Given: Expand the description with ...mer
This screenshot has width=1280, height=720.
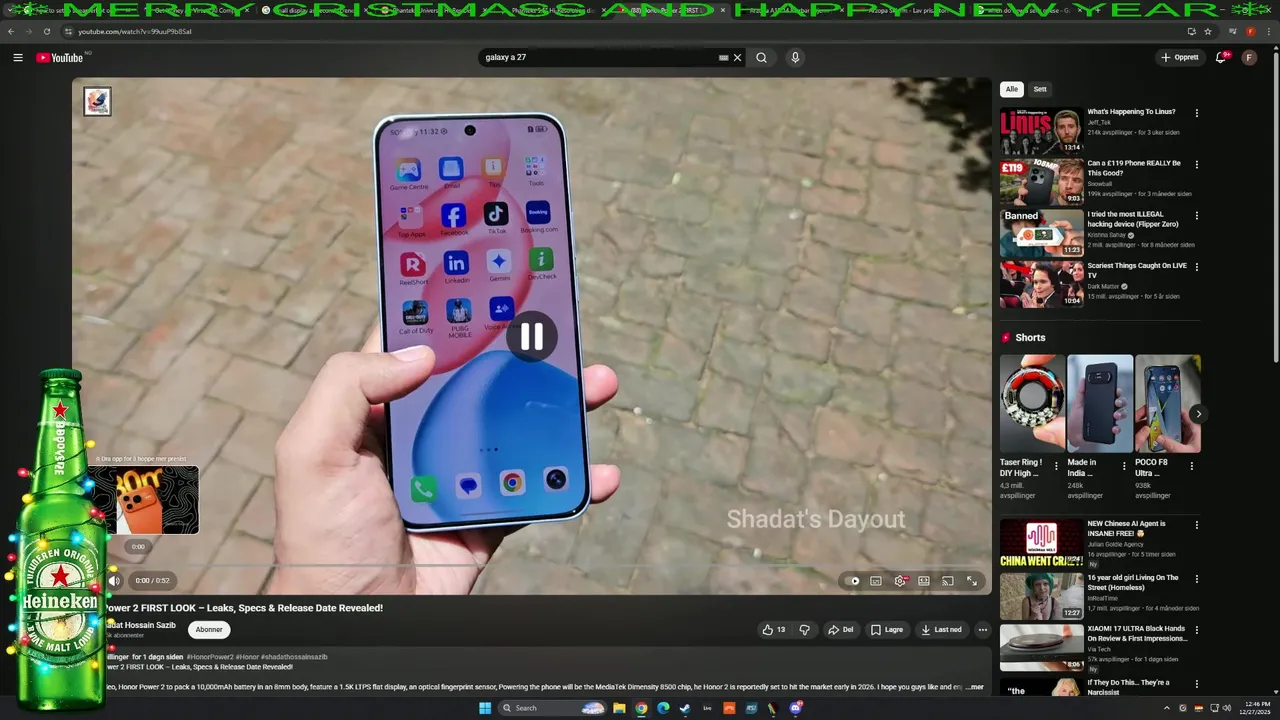Looking at the screenshot, I should click(974, 687).
